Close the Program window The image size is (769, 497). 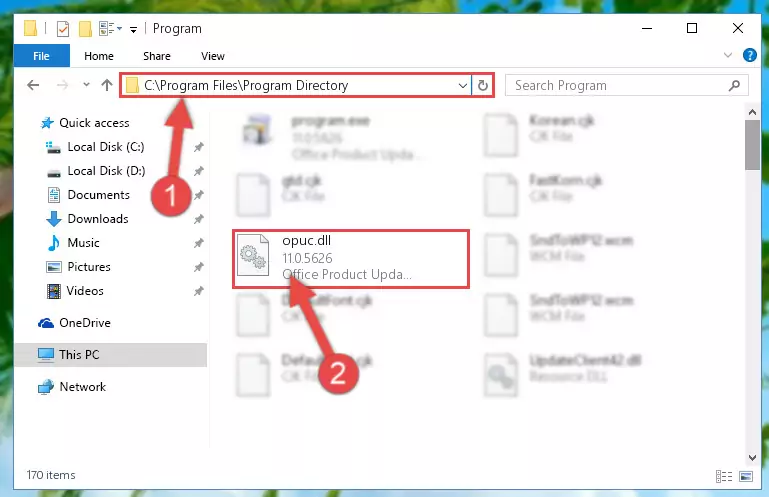tap(738, 28)
